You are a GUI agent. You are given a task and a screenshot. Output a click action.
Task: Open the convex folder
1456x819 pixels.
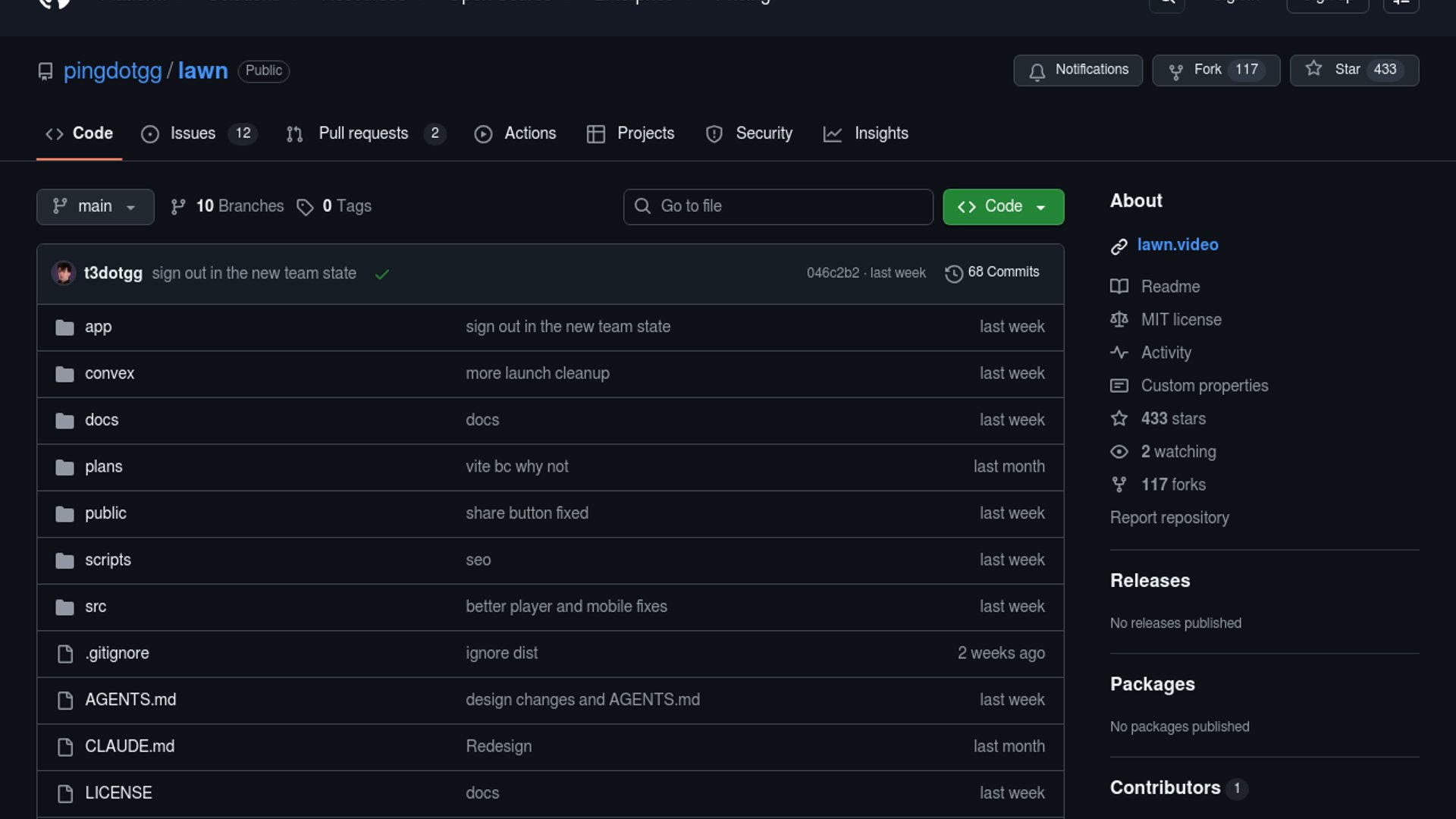pos(109,373)
